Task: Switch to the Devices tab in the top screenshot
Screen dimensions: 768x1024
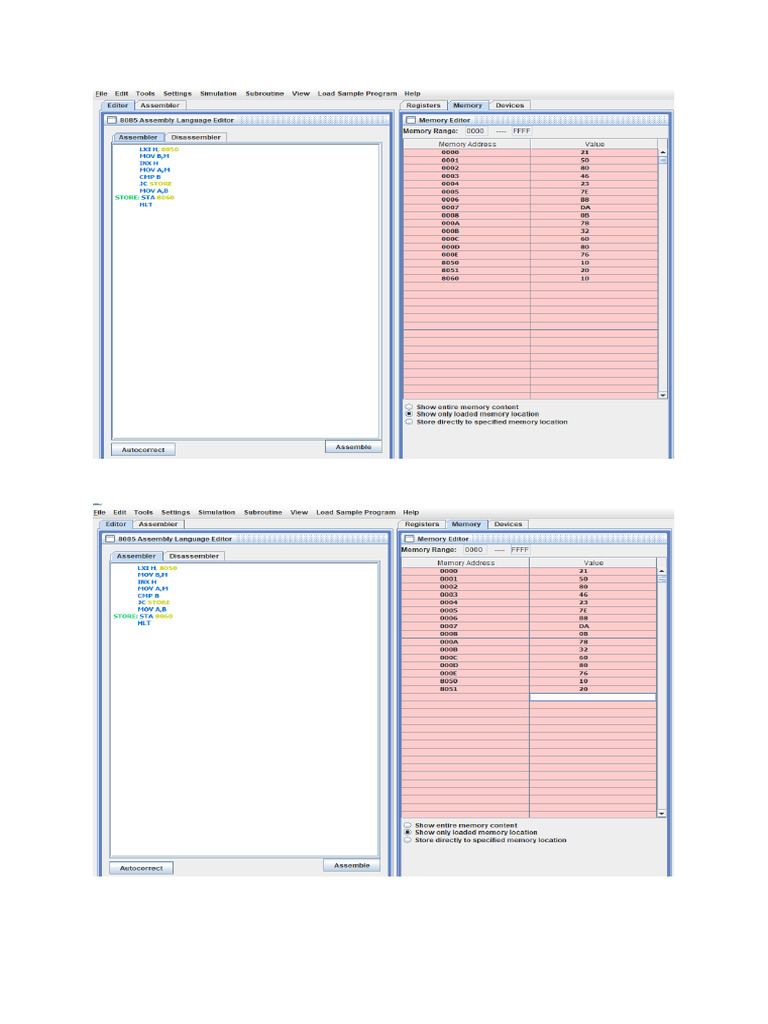Action: click(x=509, y=105)
